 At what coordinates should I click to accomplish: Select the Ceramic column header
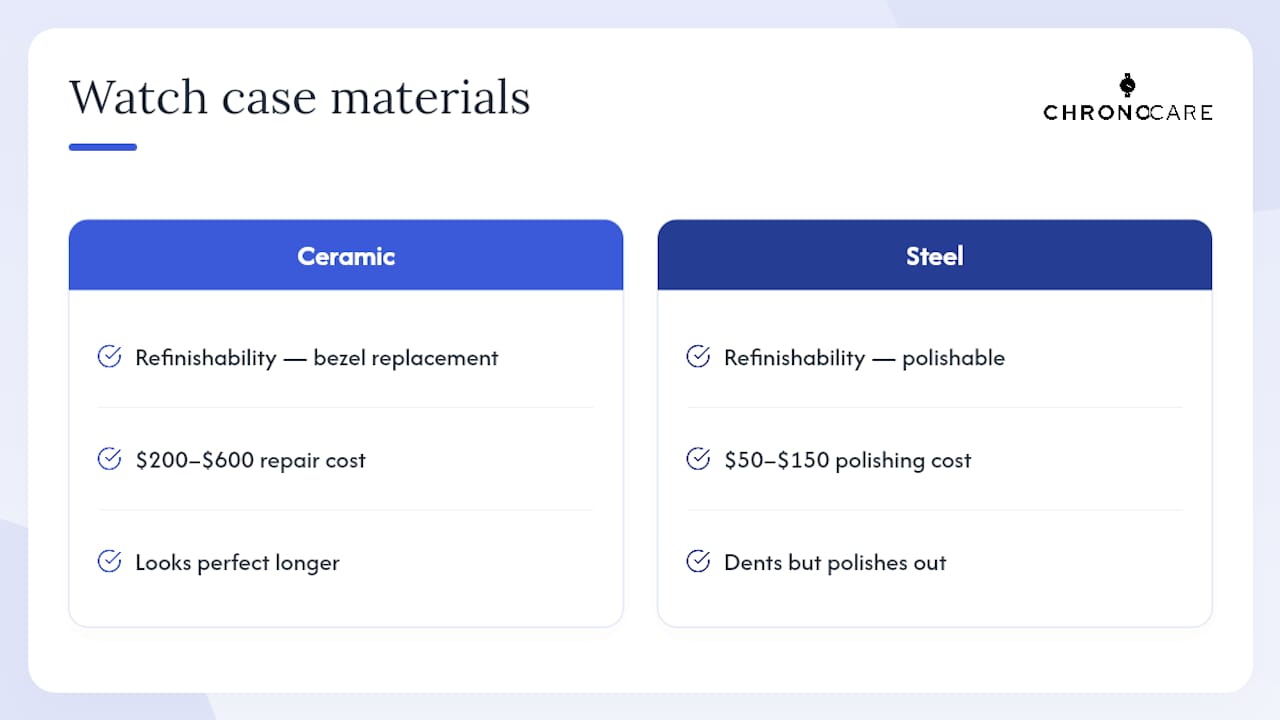(346, 255)
